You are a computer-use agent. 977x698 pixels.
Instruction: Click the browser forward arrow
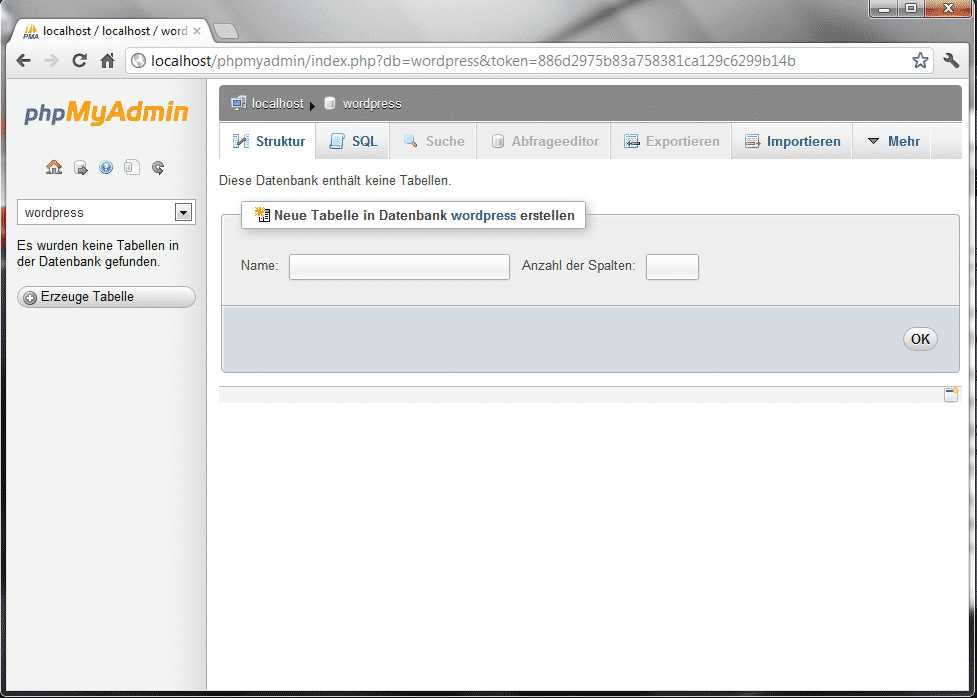pyautogui.click(x=51, y=60)
